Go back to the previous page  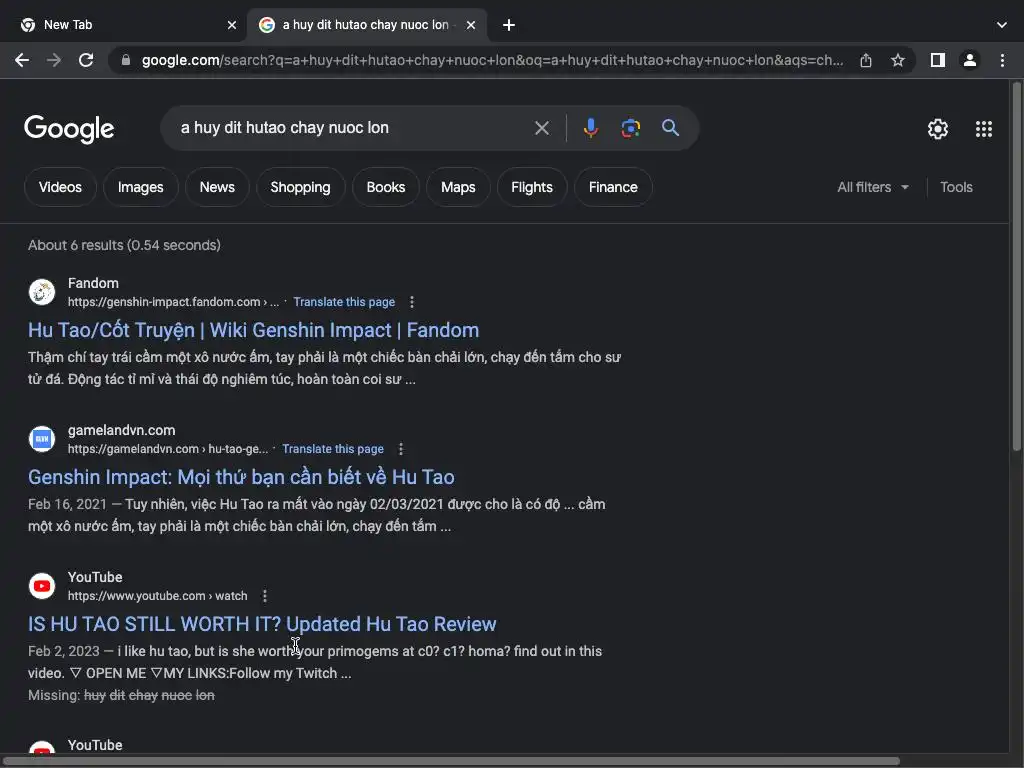pos(22,60)
